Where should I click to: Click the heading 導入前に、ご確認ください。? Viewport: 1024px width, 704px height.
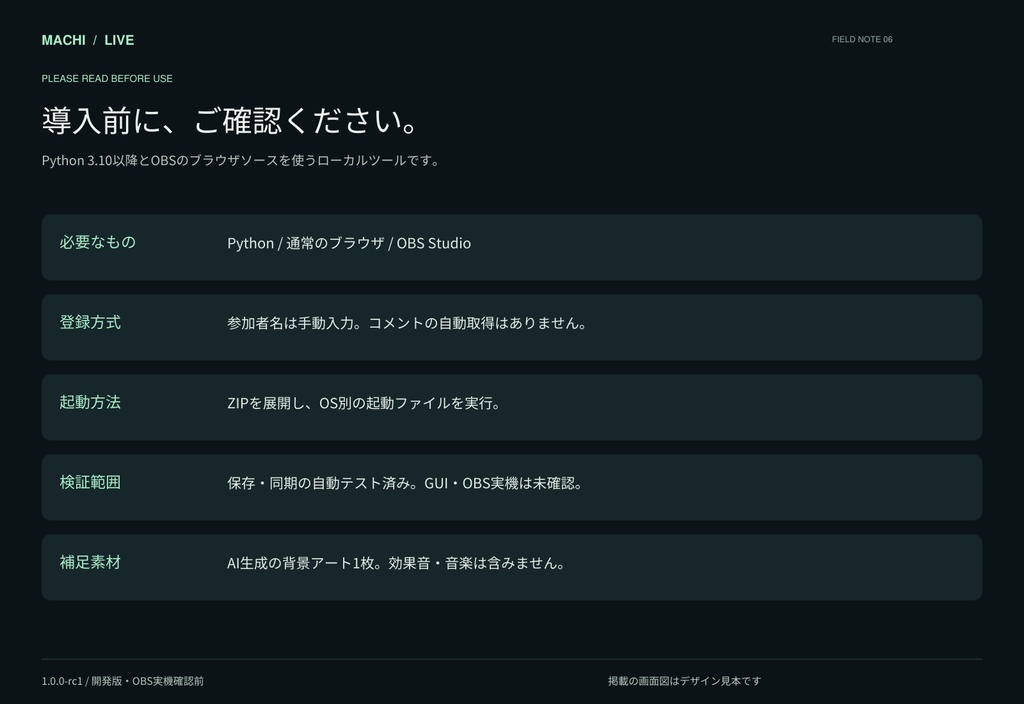click(230, 121)
